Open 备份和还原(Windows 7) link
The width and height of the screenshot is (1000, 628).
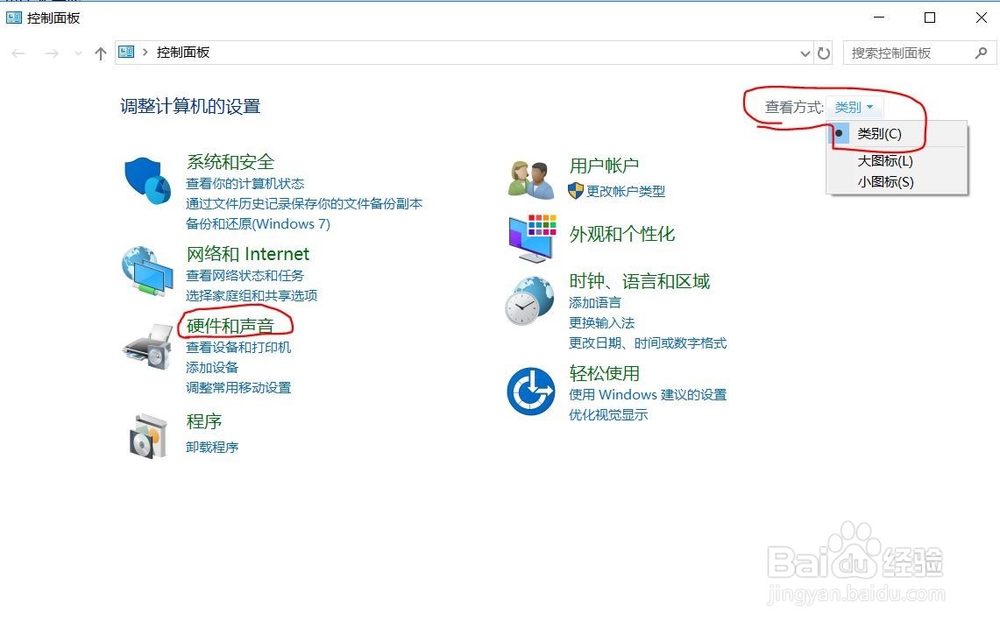coord(258,224)
